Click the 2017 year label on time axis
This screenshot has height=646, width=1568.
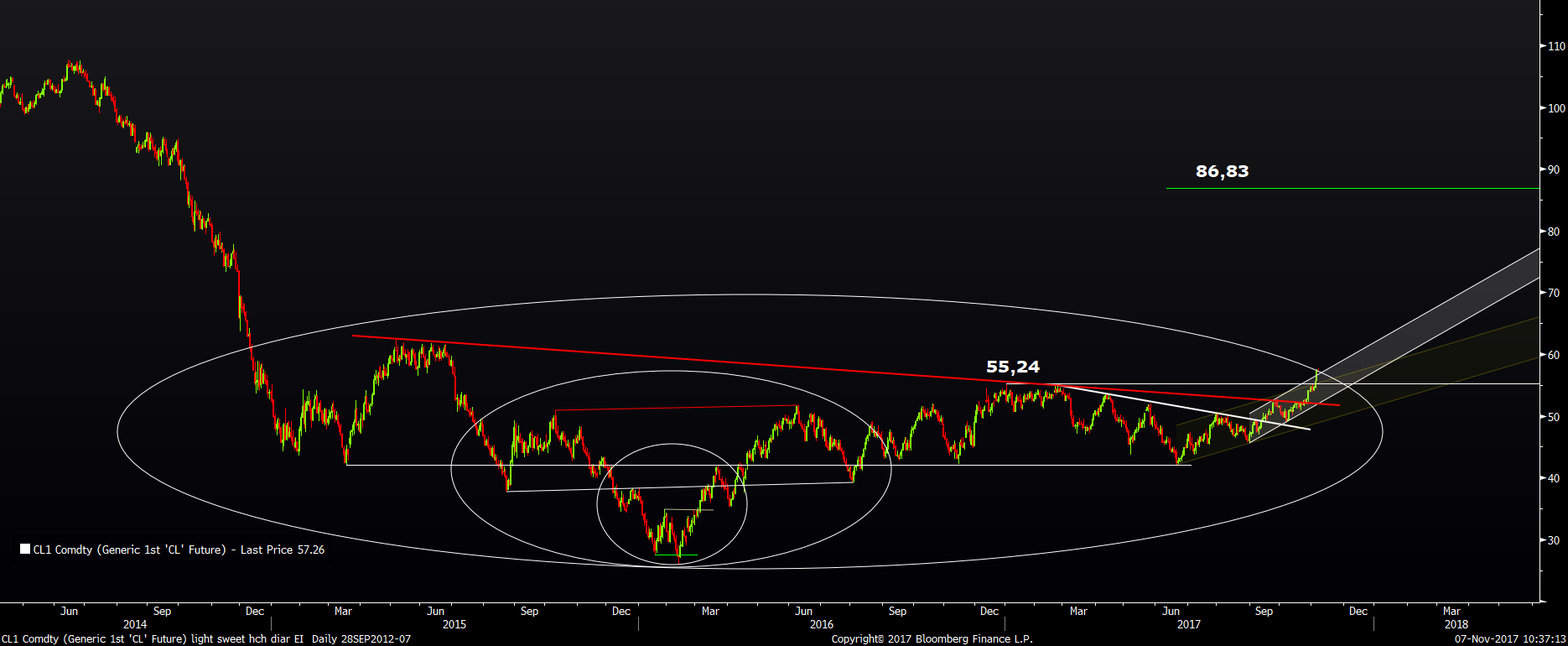tap(1189, 624)
